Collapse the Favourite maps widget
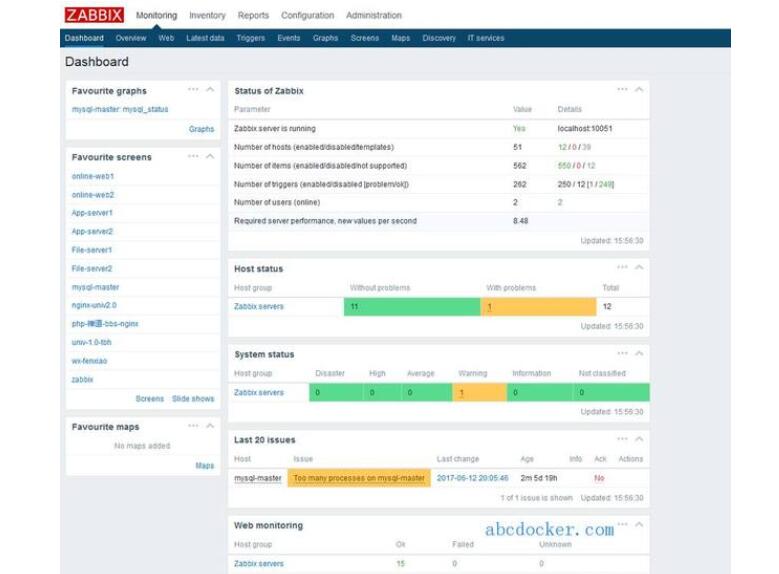Image resolution: width=779 pixels, height=574 pixels. 210,426
